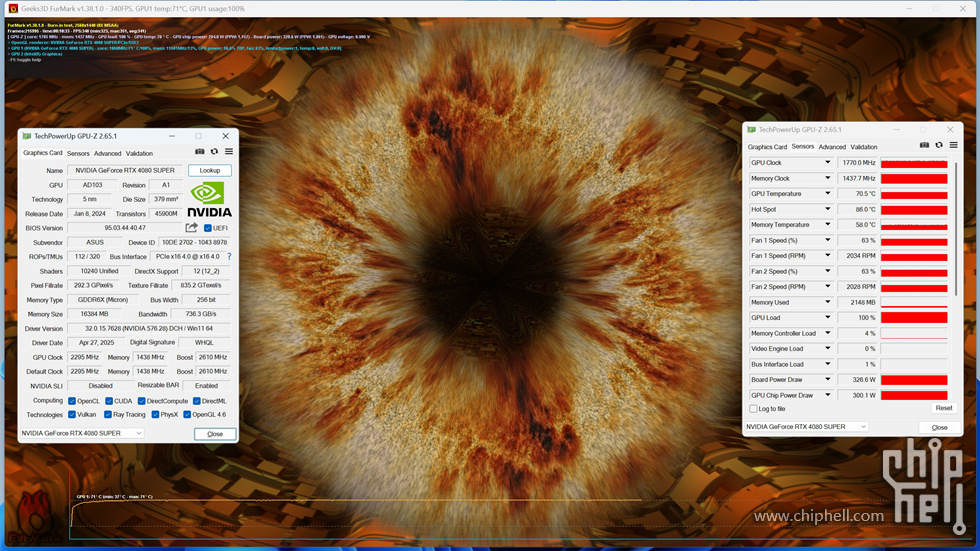Image resolution: width=980 pixels, height=551 pixels.
Task: Click the BIOS export share icon
Action: pos(191,228)
